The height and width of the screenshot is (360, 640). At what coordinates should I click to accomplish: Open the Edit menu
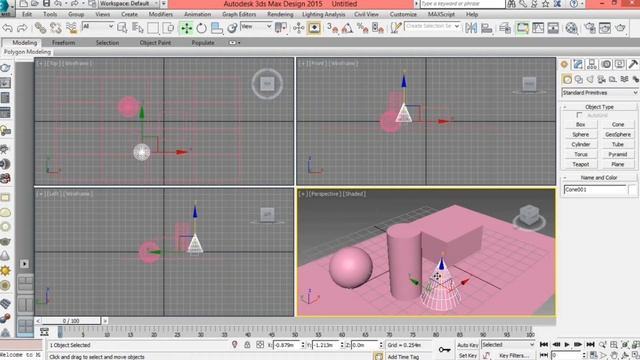27,14
